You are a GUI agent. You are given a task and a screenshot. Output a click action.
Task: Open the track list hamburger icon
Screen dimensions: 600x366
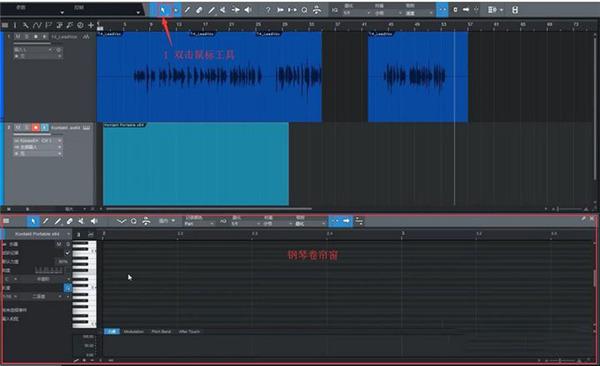tap(5, 25)
